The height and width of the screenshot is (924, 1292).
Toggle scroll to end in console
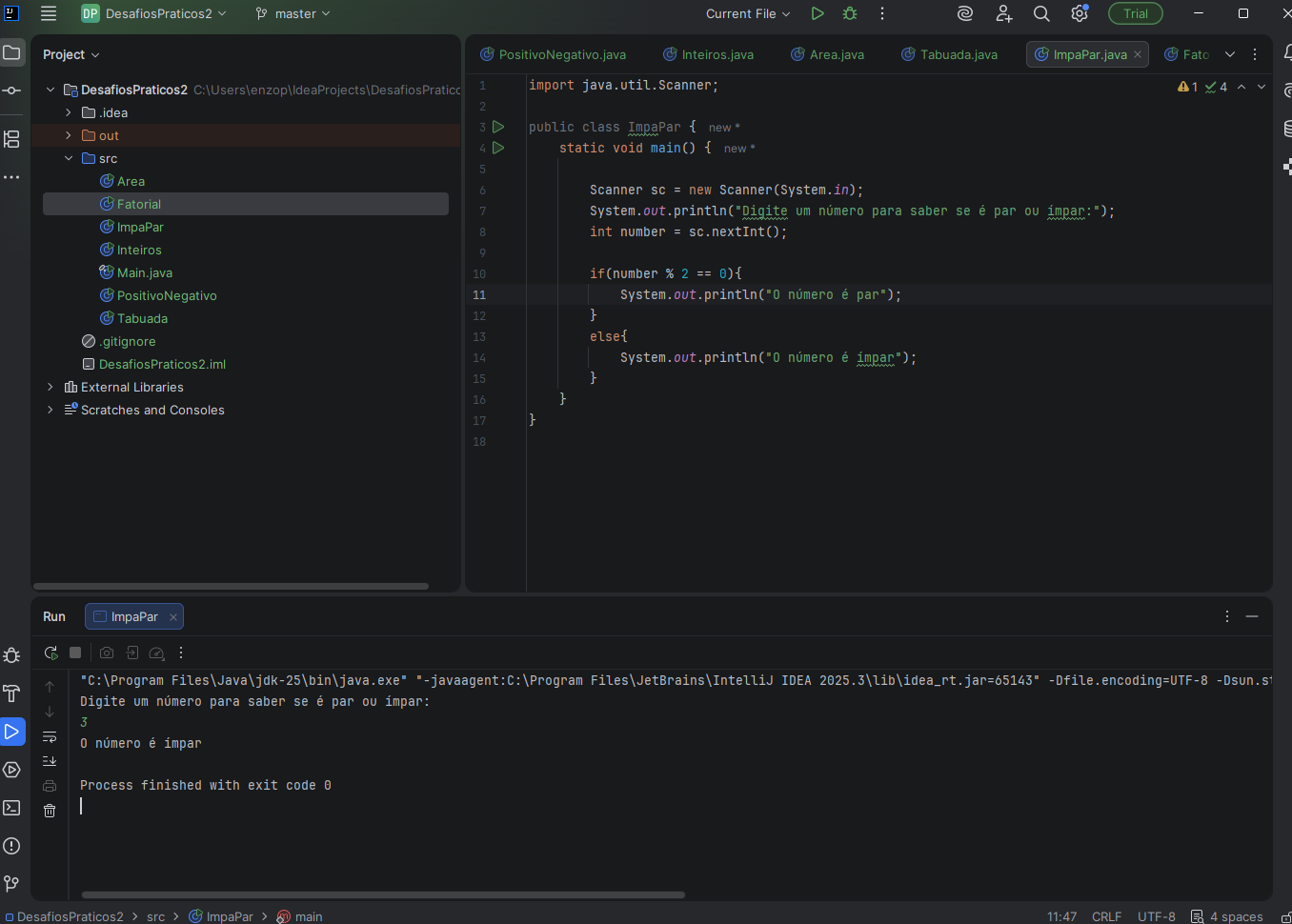tap(50, 761)
